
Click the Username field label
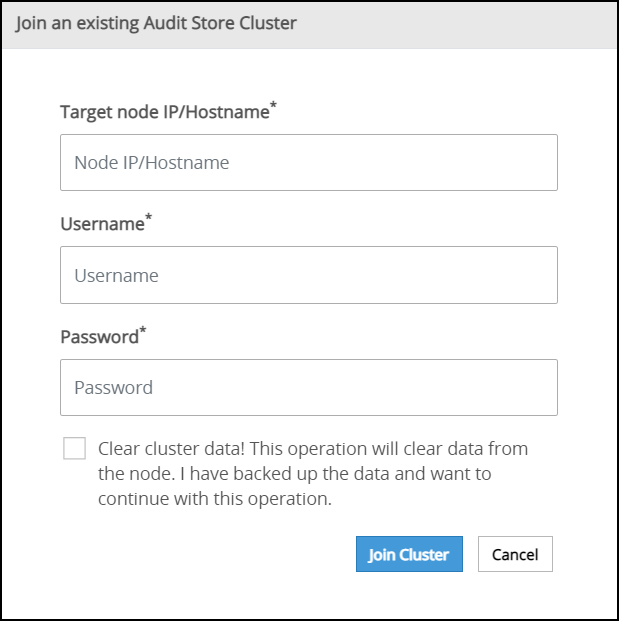[x=102, y=224]
